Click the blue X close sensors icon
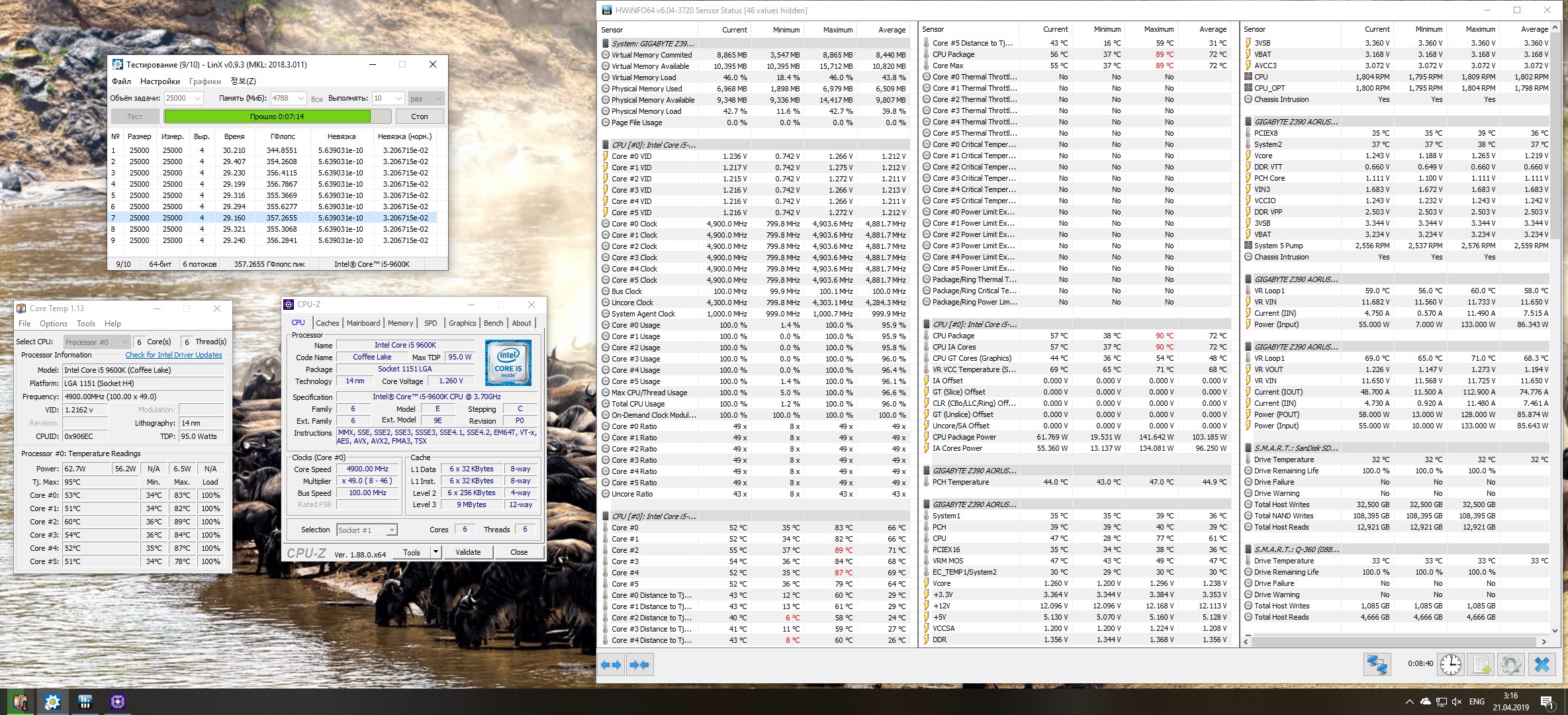The width and height of the screenshot is (1568, 715). coord(1542,664)
